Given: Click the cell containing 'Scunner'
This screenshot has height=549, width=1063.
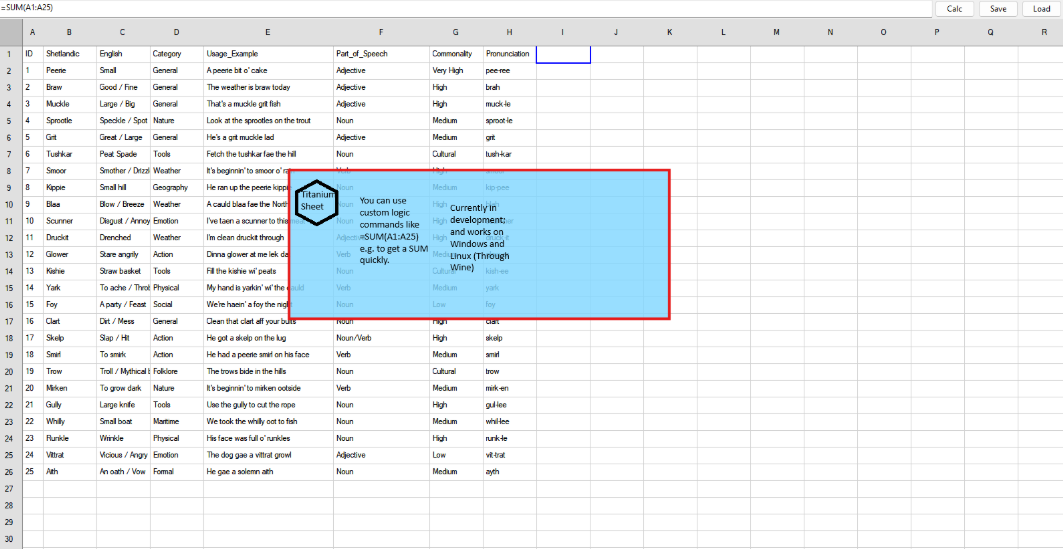Looking at the screenshot, I should 69,221.
